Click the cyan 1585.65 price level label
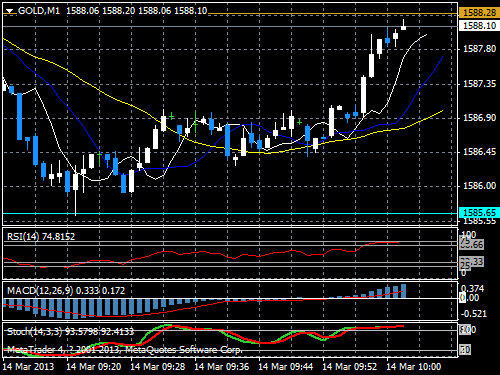This screenshot has width=500, height=375. [x=479, y=212]
